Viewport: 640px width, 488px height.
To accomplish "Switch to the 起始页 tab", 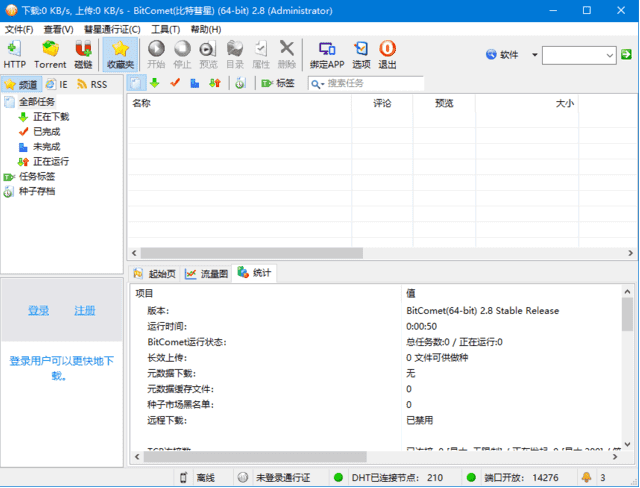I will [x=155, y=273].
